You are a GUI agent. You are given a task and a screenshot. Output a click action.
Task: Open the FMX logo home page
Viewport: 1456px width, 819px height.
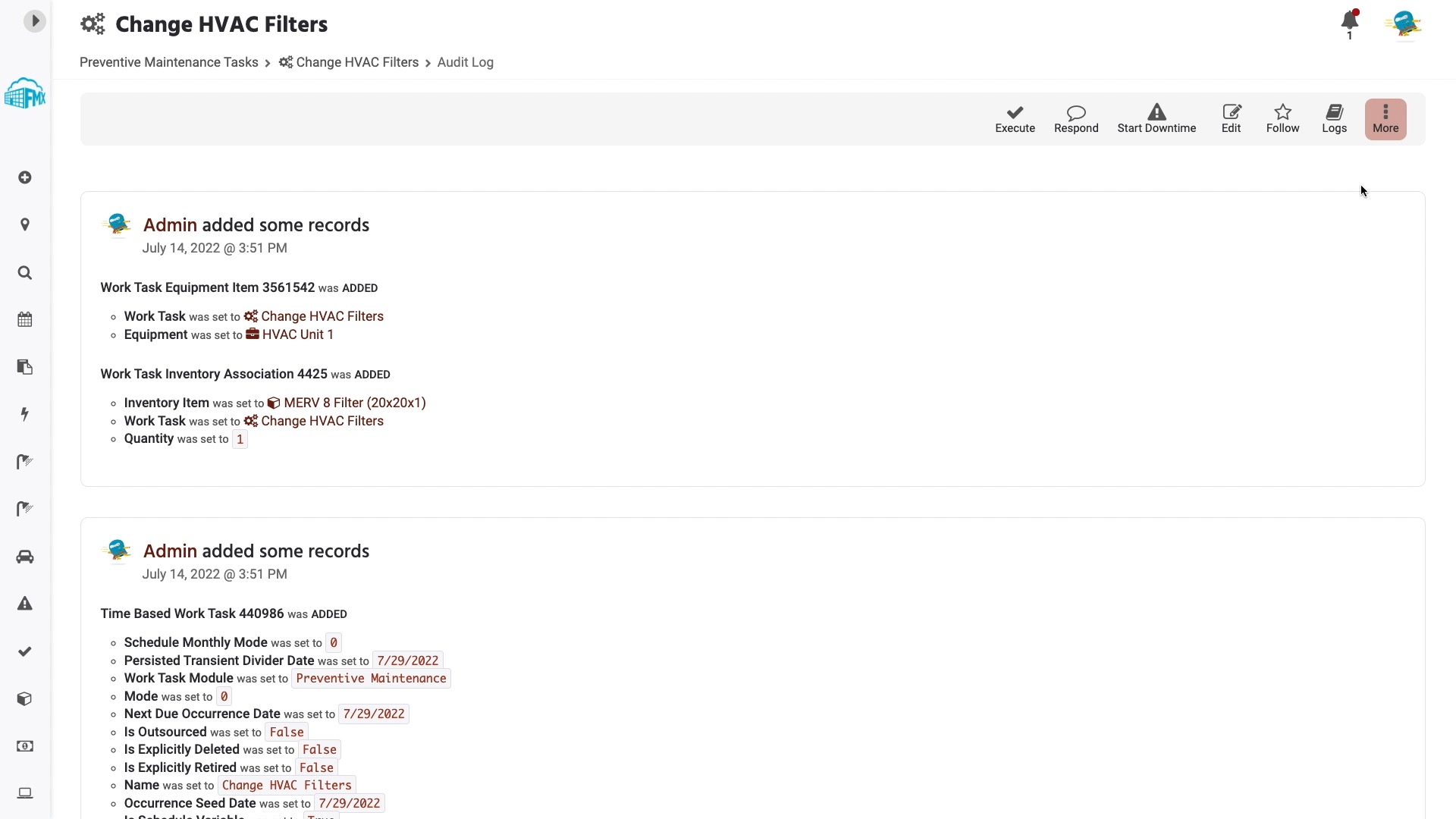[25, 93]
